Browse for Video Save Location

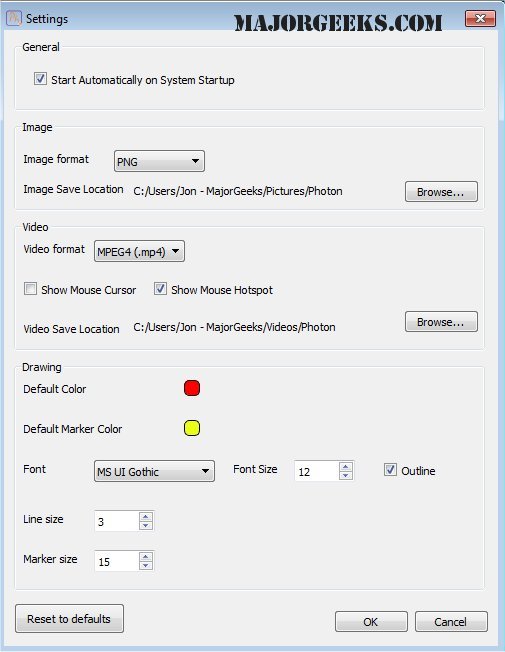coord(441,322)
